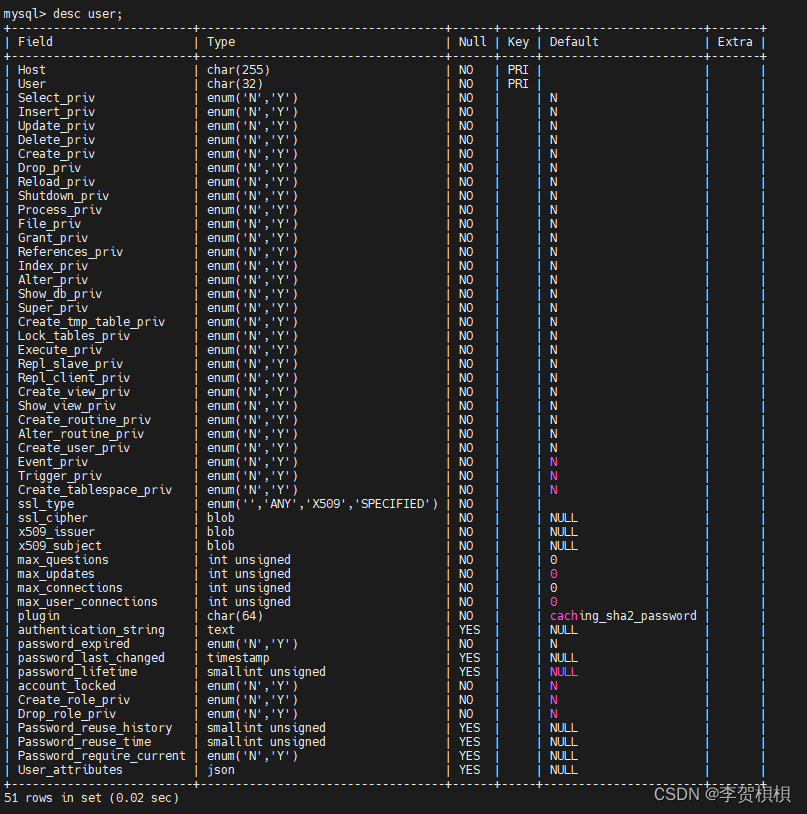Image resolution: width=807 pixels, height=814 pixels.
Task: Select the Create_priv field name
Action: [x=57, y=154]
